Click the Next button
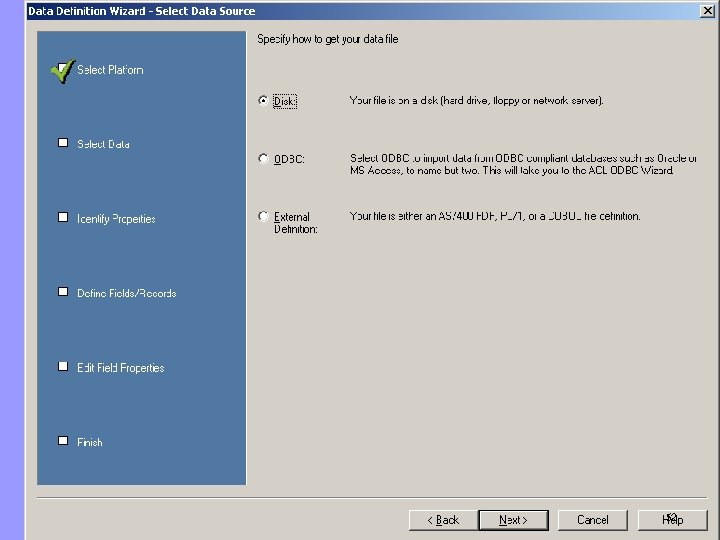 point(513,520)
